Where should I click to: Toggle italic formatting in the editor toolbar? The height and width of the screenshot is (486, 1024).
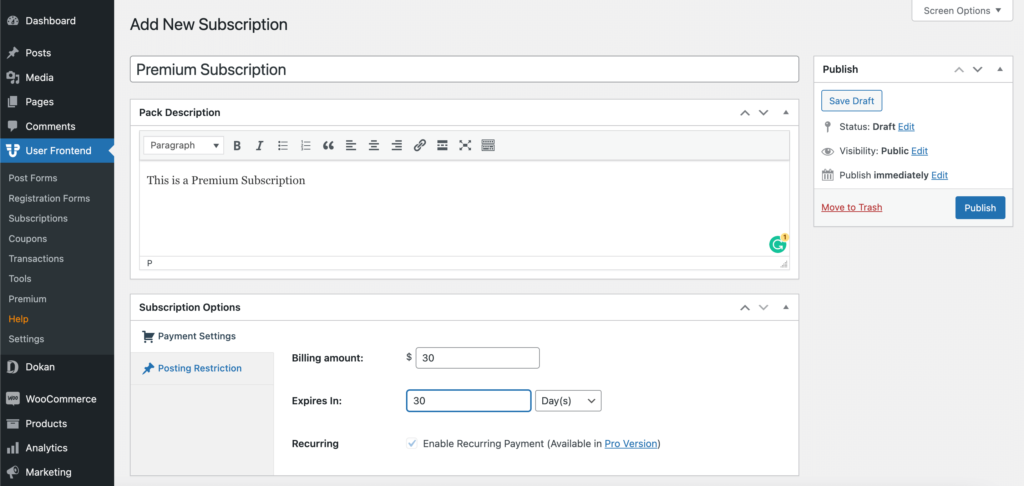pyautogui.click(x=259, y=146)
